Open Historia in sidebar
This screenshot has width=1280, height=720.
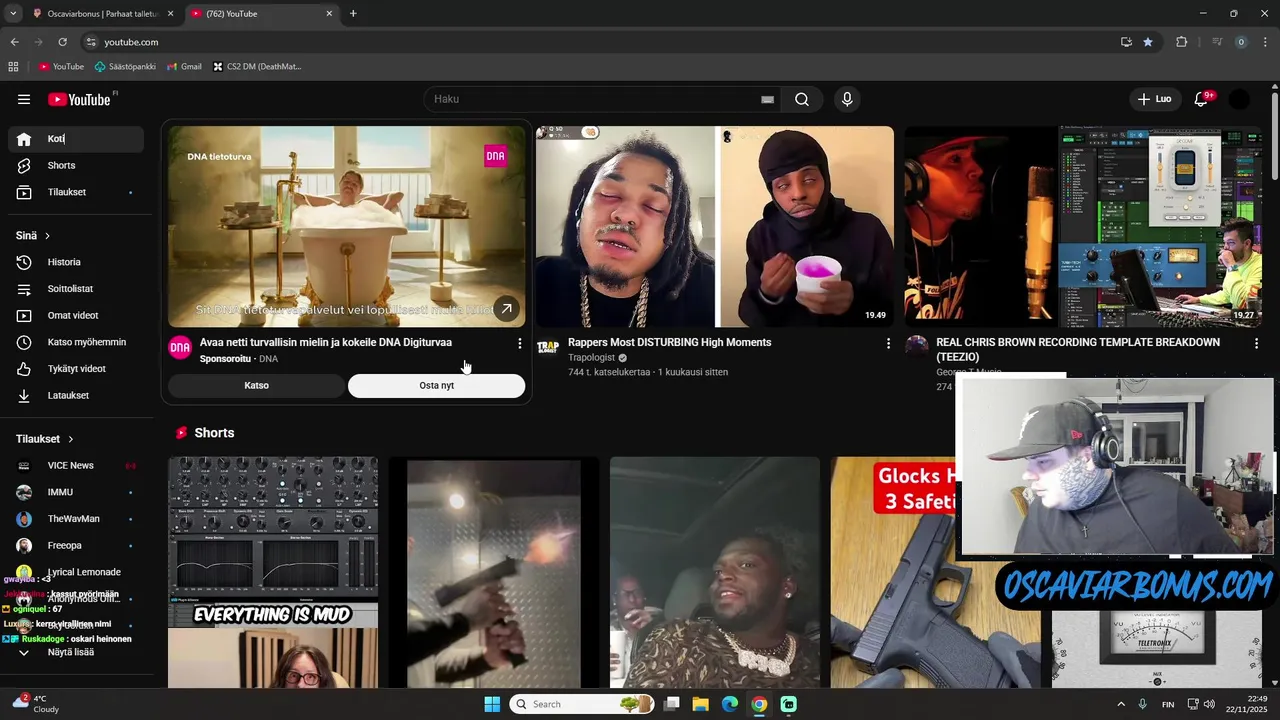(x=76, y=262)
